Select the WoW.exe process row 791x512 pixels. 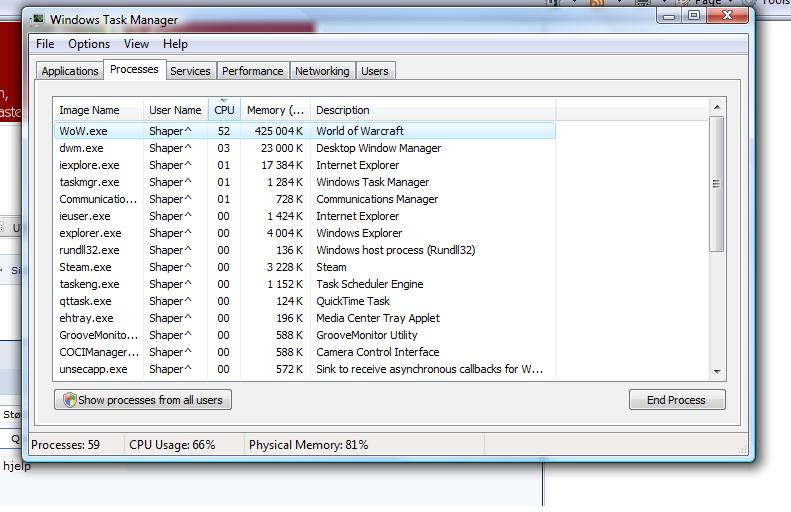coord(305,131)
